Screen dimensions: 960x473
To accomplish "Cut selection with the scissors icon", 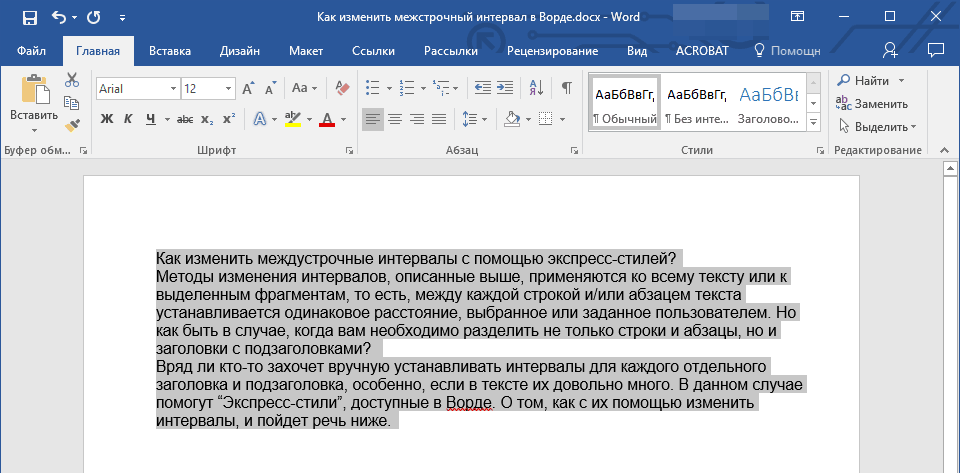I will coord(72,80).
